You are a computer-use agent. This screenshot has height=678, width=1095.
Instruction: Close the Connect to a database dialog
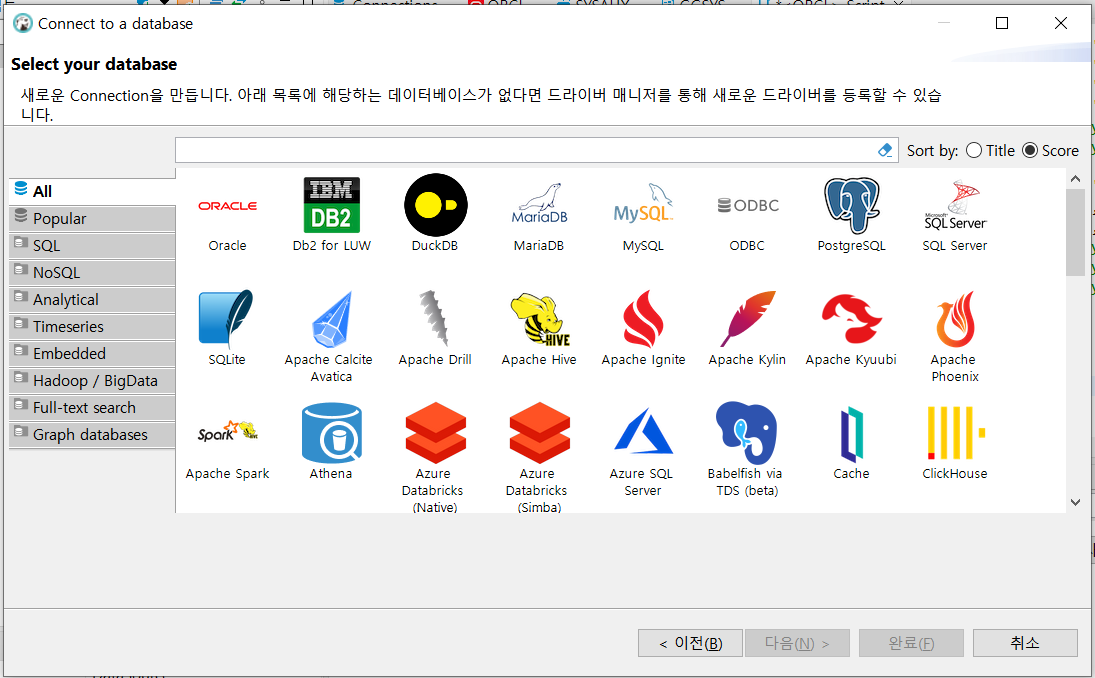point(1061,23)
